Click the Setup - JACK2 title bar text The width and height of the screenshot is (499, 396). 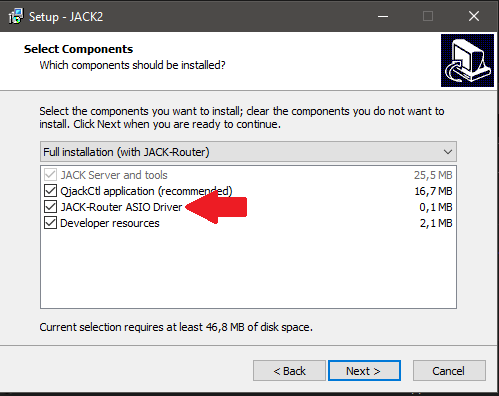[66, 17]
